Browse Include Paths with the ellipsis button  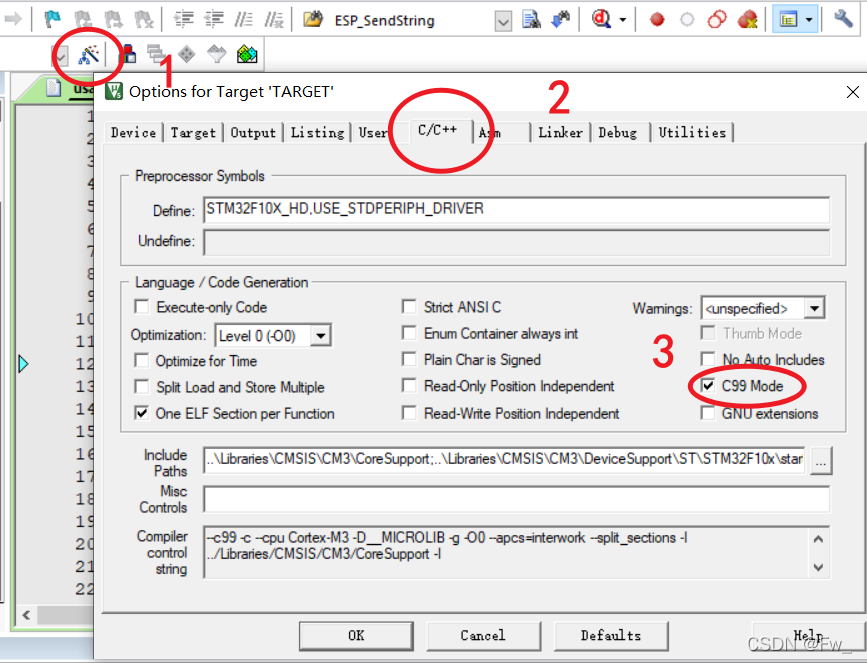tap(822, 461)
